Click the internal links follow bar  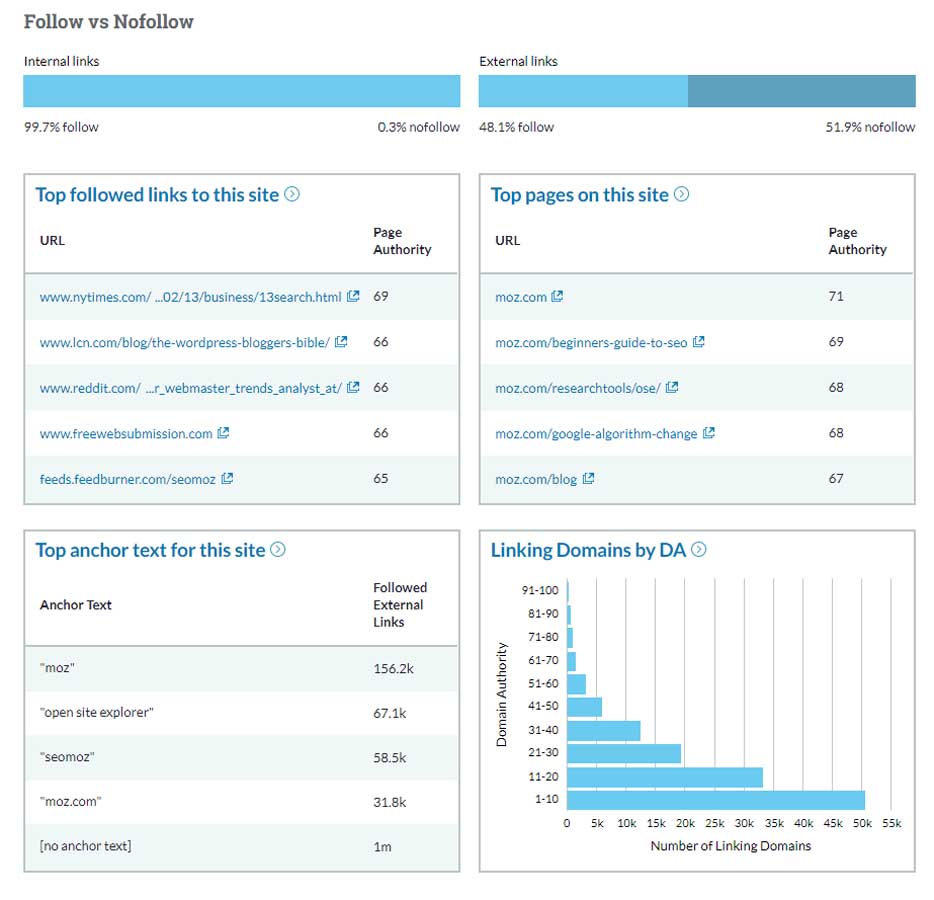(x=241, y=91)
